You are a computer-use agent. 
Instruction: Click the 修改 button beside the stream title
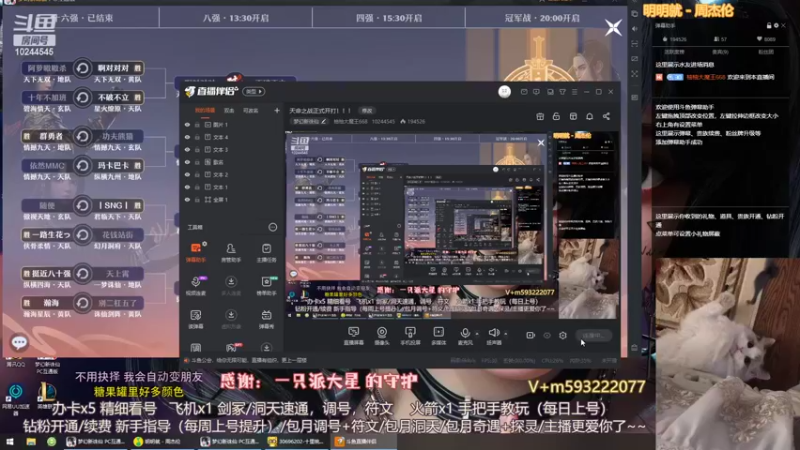coord(367,110)
